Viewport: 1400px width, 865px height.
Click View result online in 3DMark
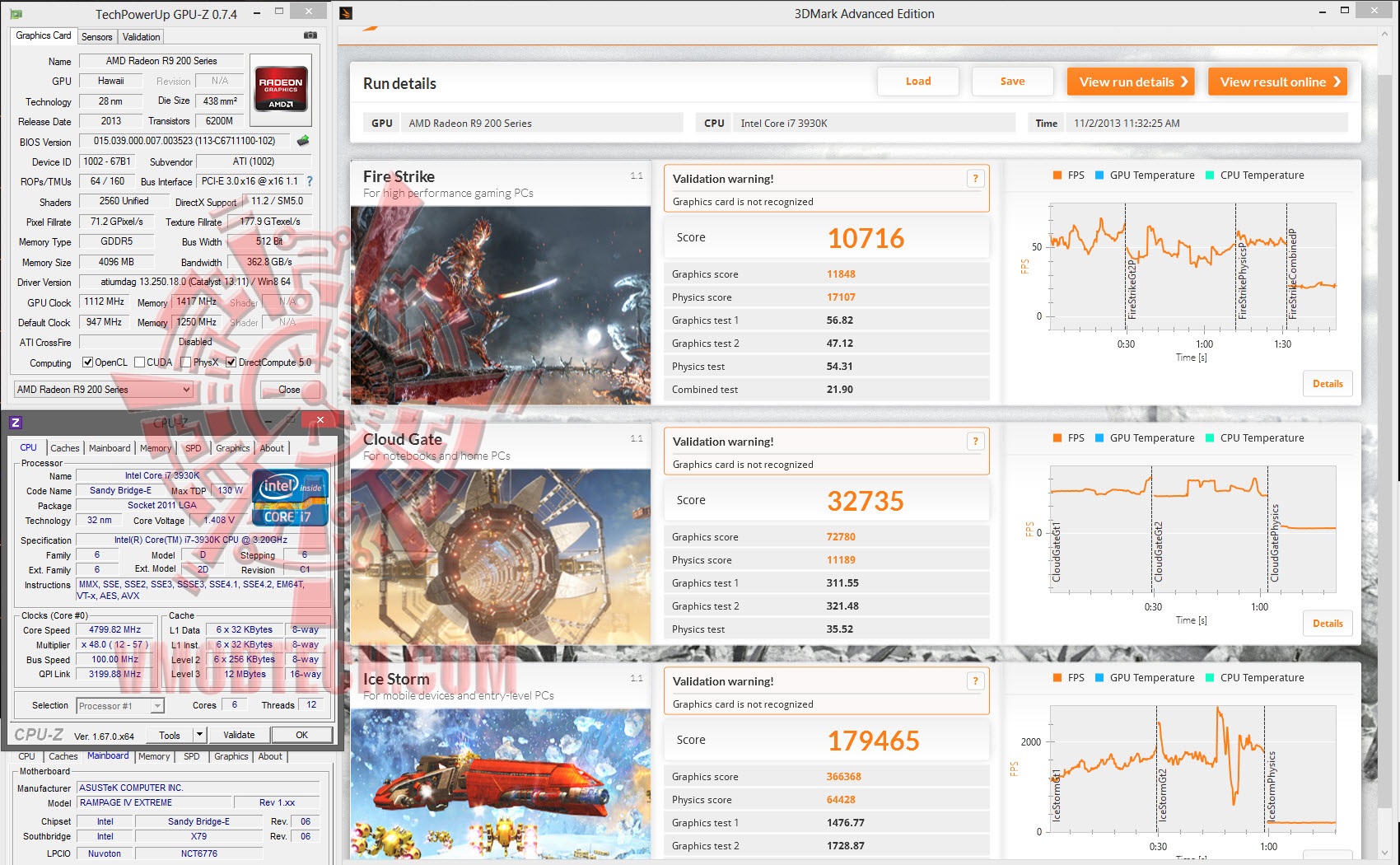coord(1278,82)
